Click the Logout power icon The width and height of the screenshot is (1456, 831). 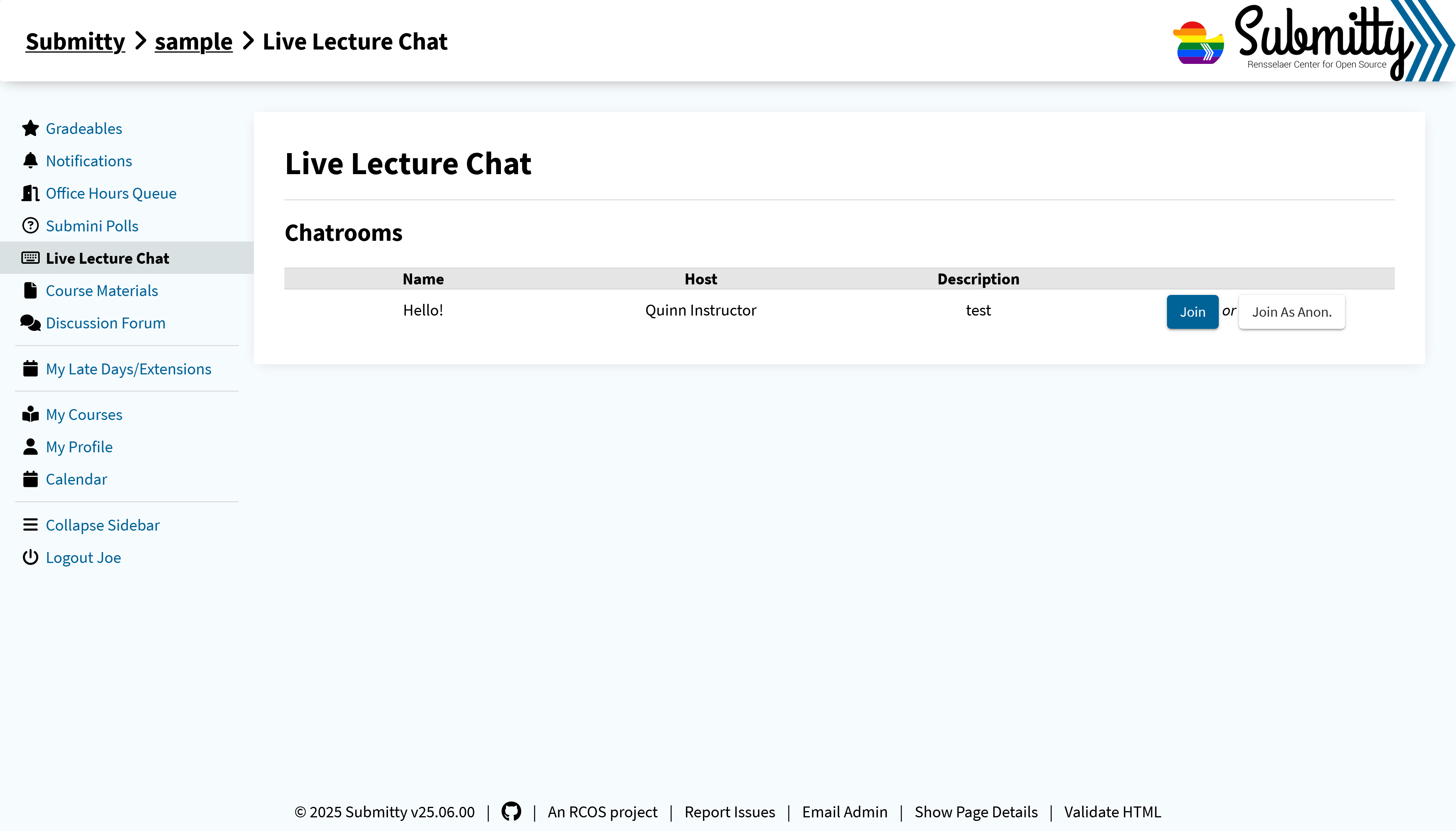click(30, 558)
